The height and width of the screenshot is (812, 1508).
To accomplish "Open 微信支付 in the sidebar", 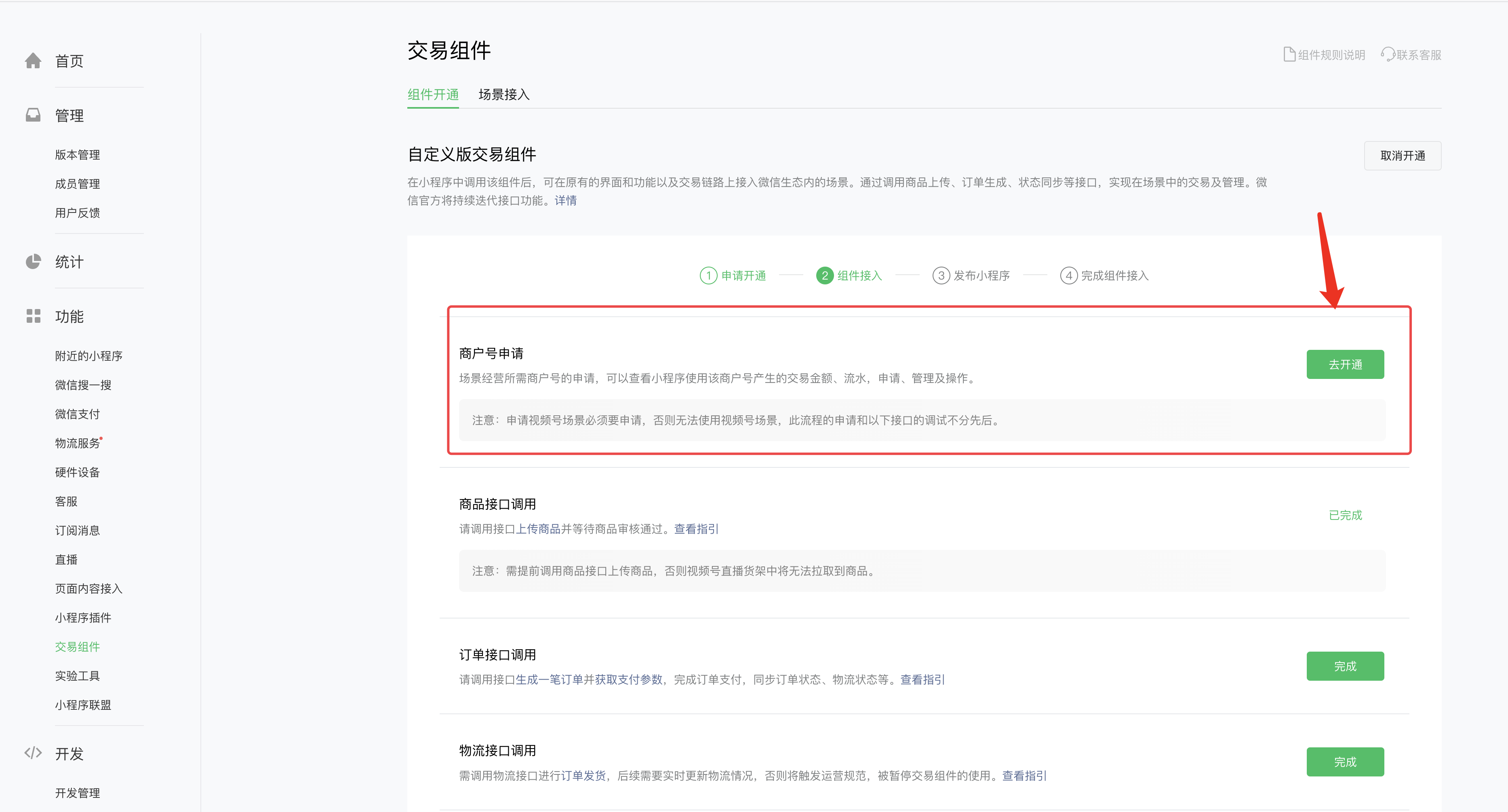I will point(77,414).
